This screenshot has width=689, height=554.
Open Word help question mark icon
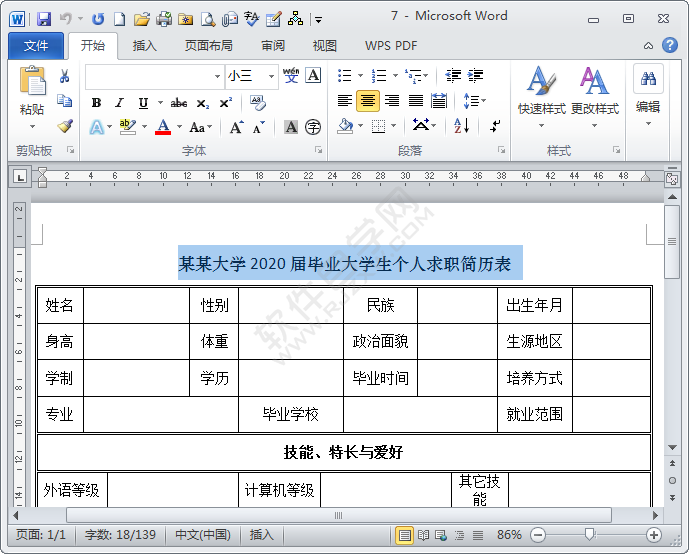click(x=670, y=45)
